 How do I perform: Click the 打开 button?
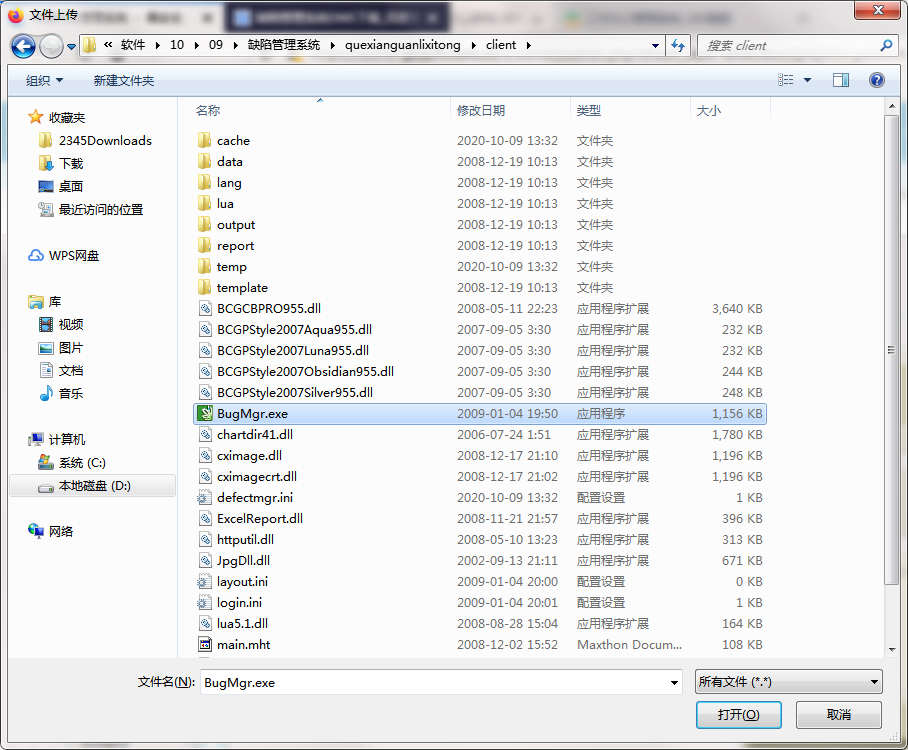739,715
